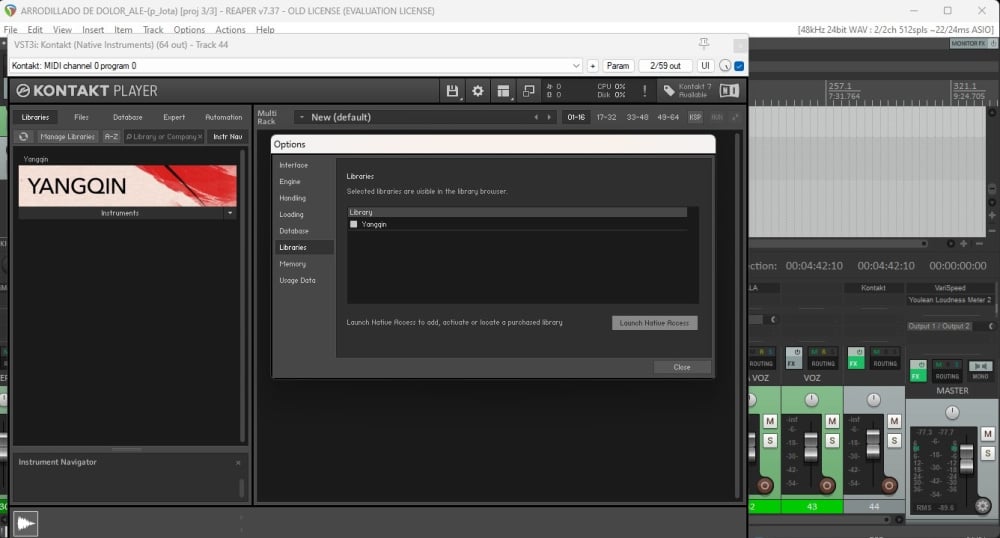Click the UI button in FX window

[x=705, y=66]
